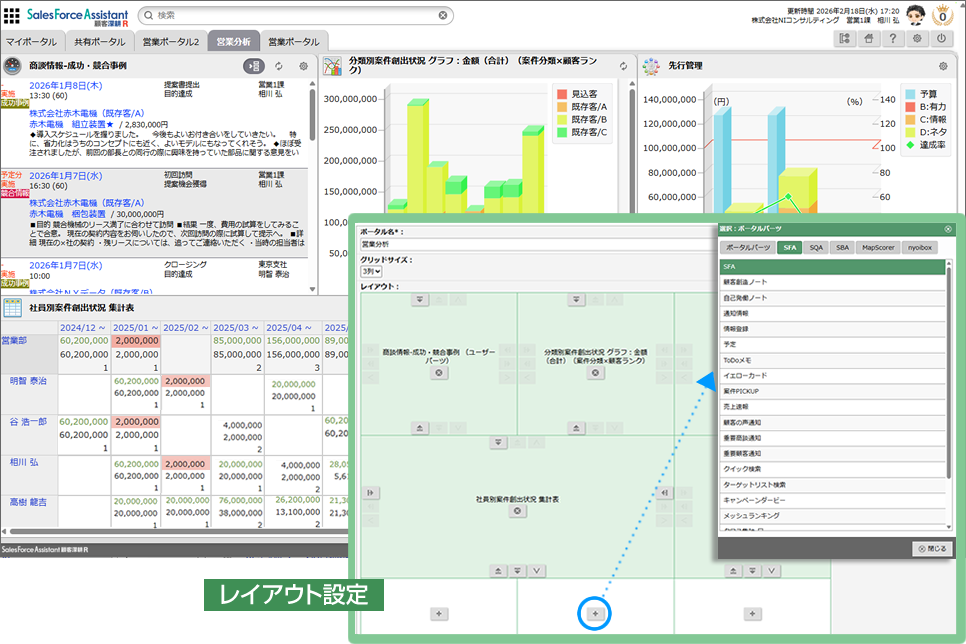
Task: Switch to the 共有ポータル tab
Action: tap(99, 41)
